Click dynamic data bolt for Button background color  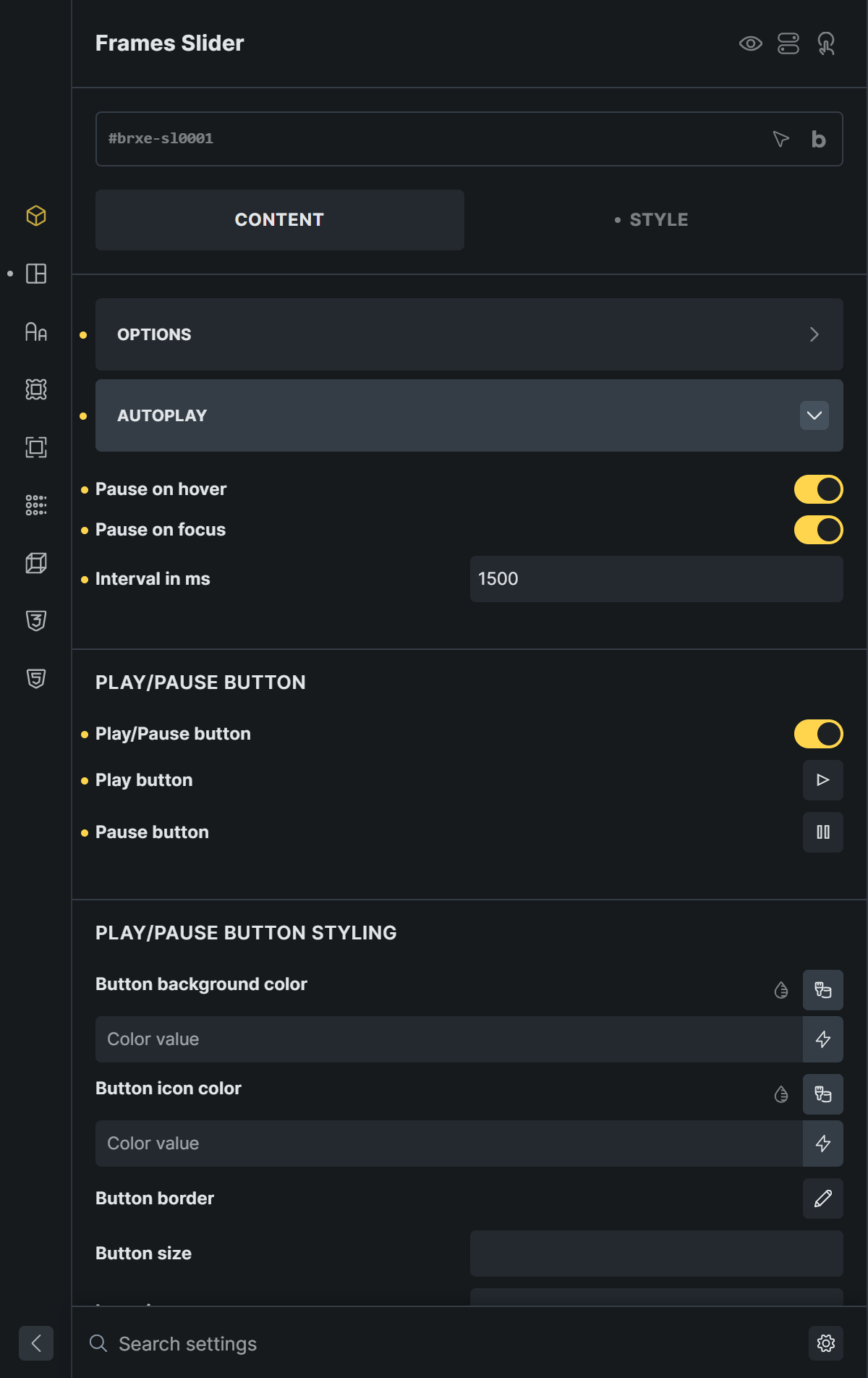(x=823, y=1039)
